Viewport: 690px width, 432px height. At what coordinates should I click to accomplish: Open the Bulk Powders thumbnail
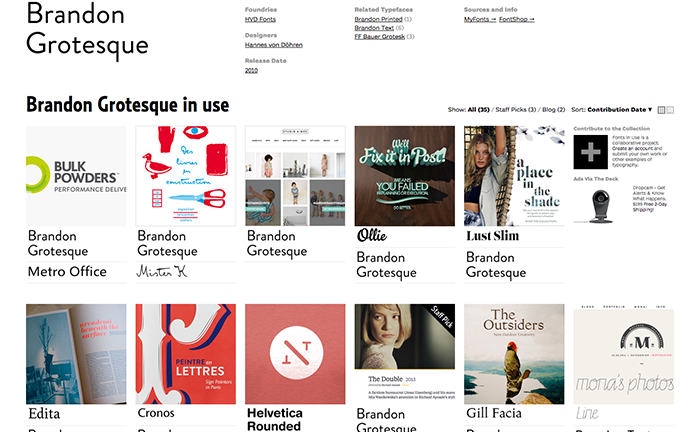76,176
